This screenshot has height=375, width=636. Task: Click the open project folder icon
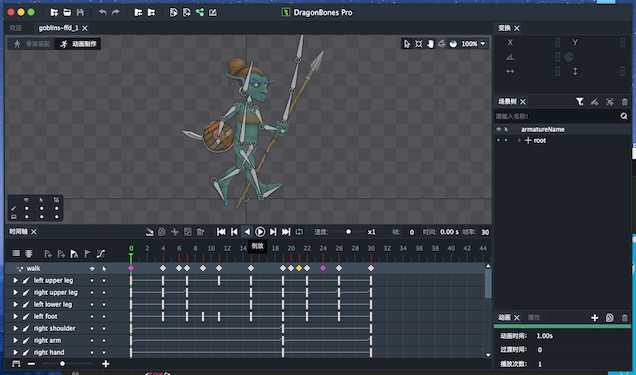pos(67,13)
